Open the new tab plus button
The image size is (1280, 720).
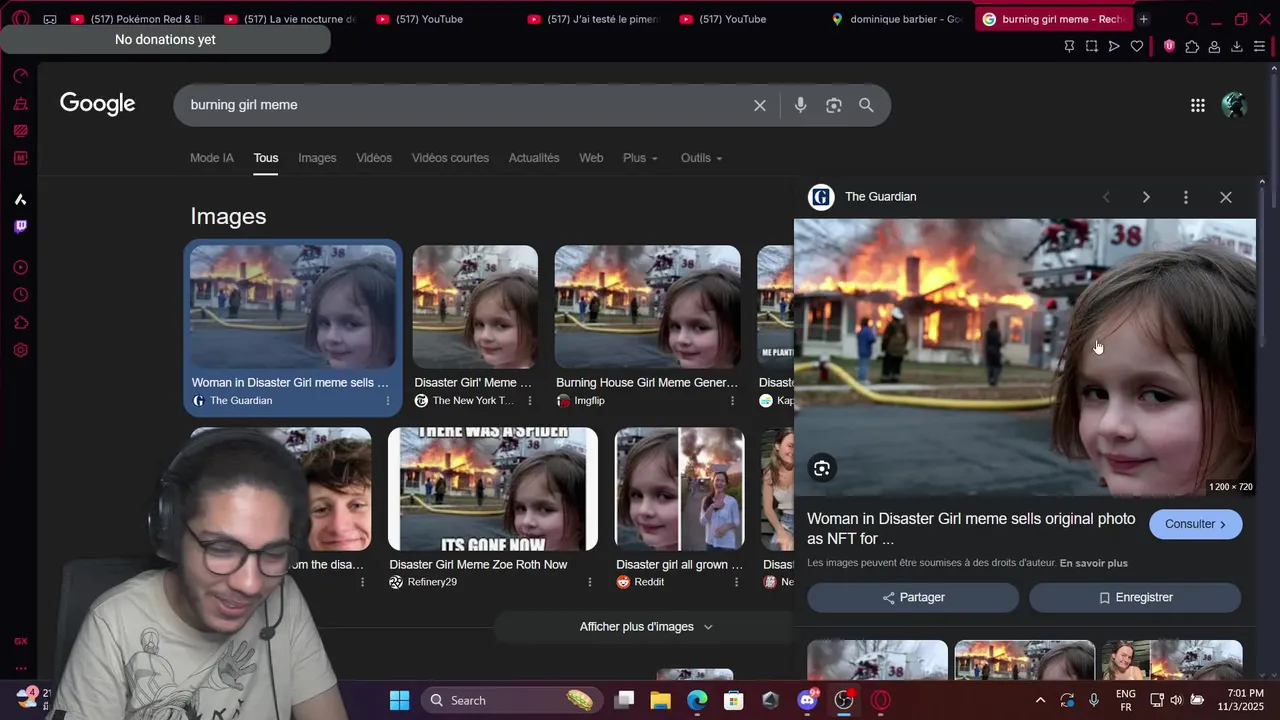click(x=1144, y=19)
